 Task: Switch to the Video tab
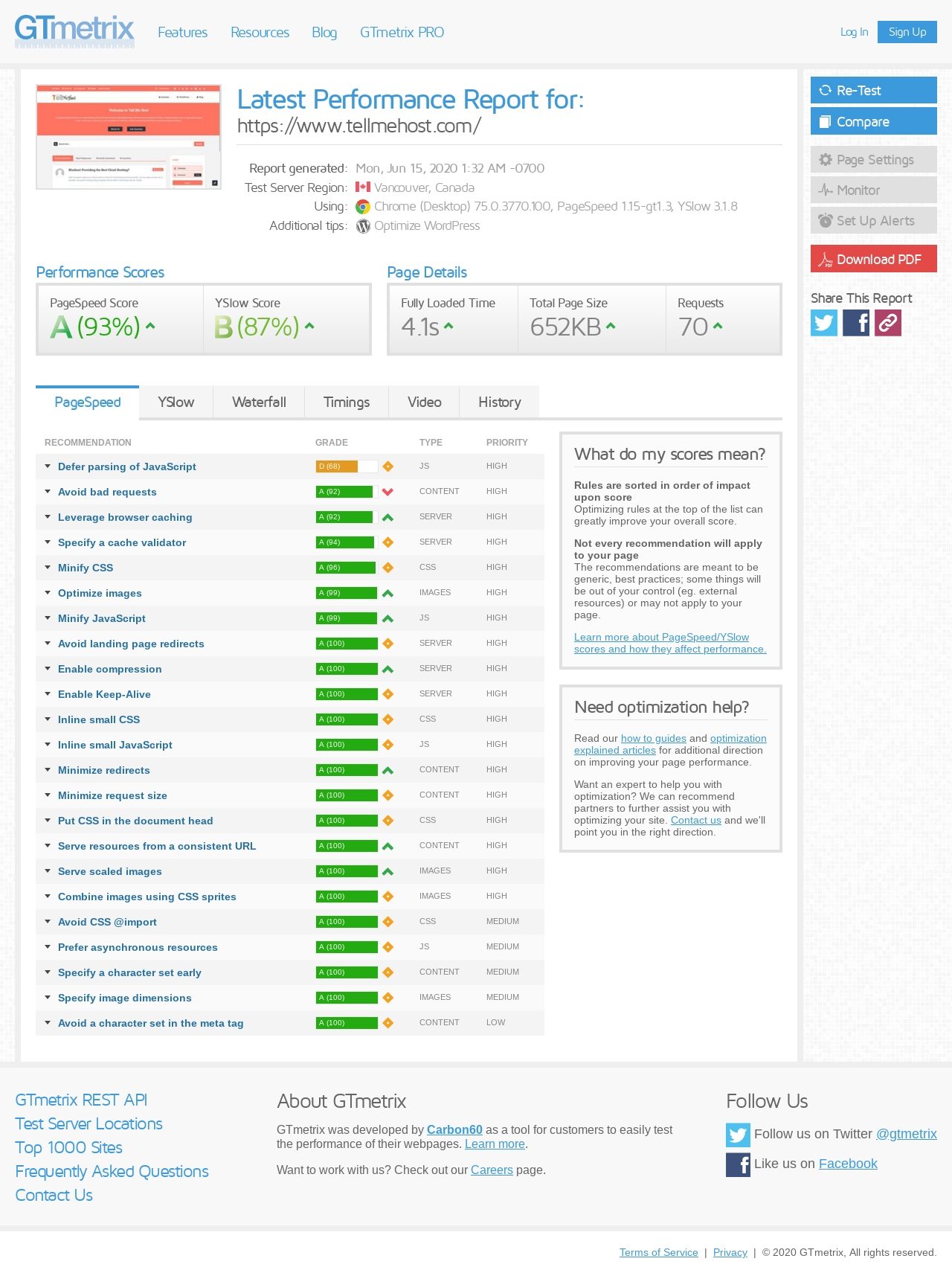point(424,403)
